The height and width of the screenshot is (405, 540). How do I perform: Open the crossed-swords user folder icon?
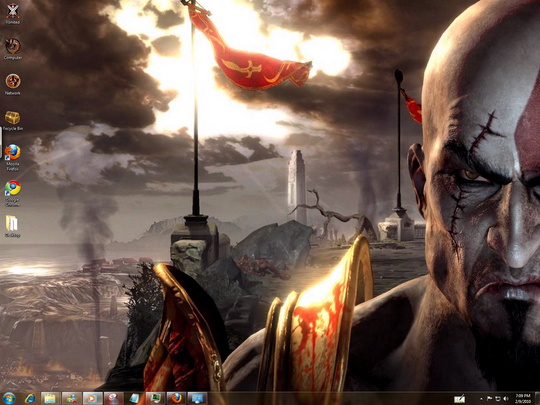pyautogui.click(x=13, y=13)
